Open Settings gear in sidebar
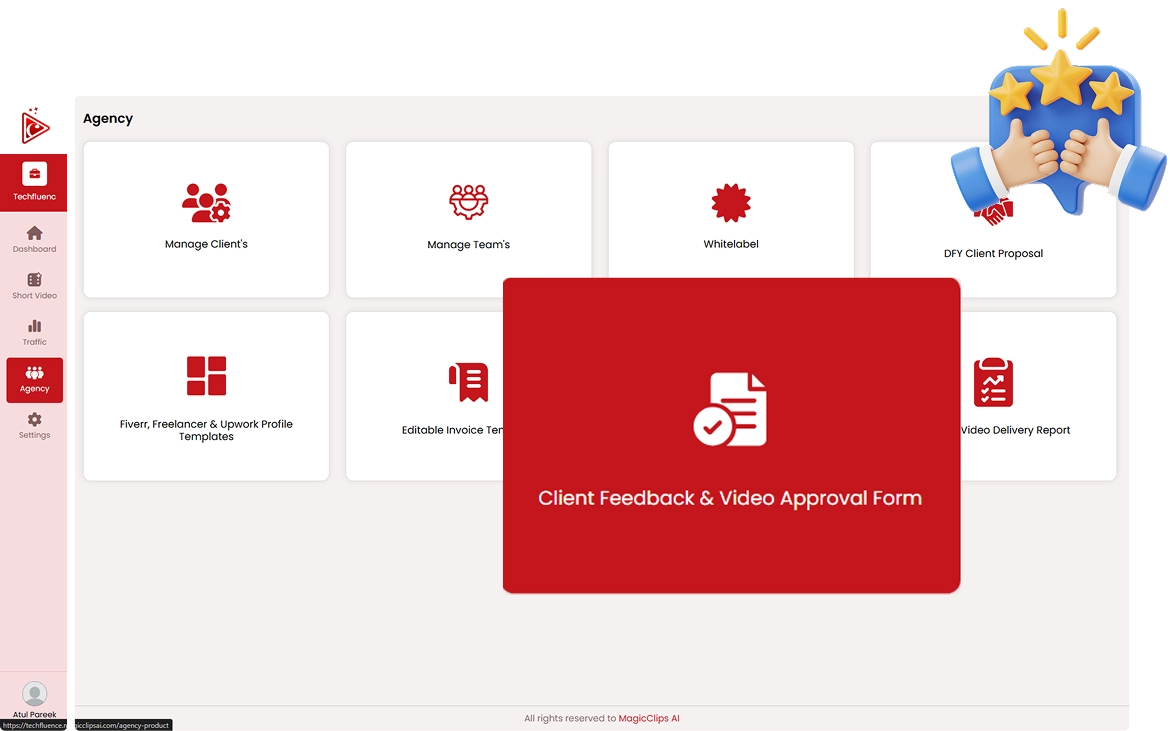The image size is (1170, 731). pyautogui.click(x=34, y=420)
